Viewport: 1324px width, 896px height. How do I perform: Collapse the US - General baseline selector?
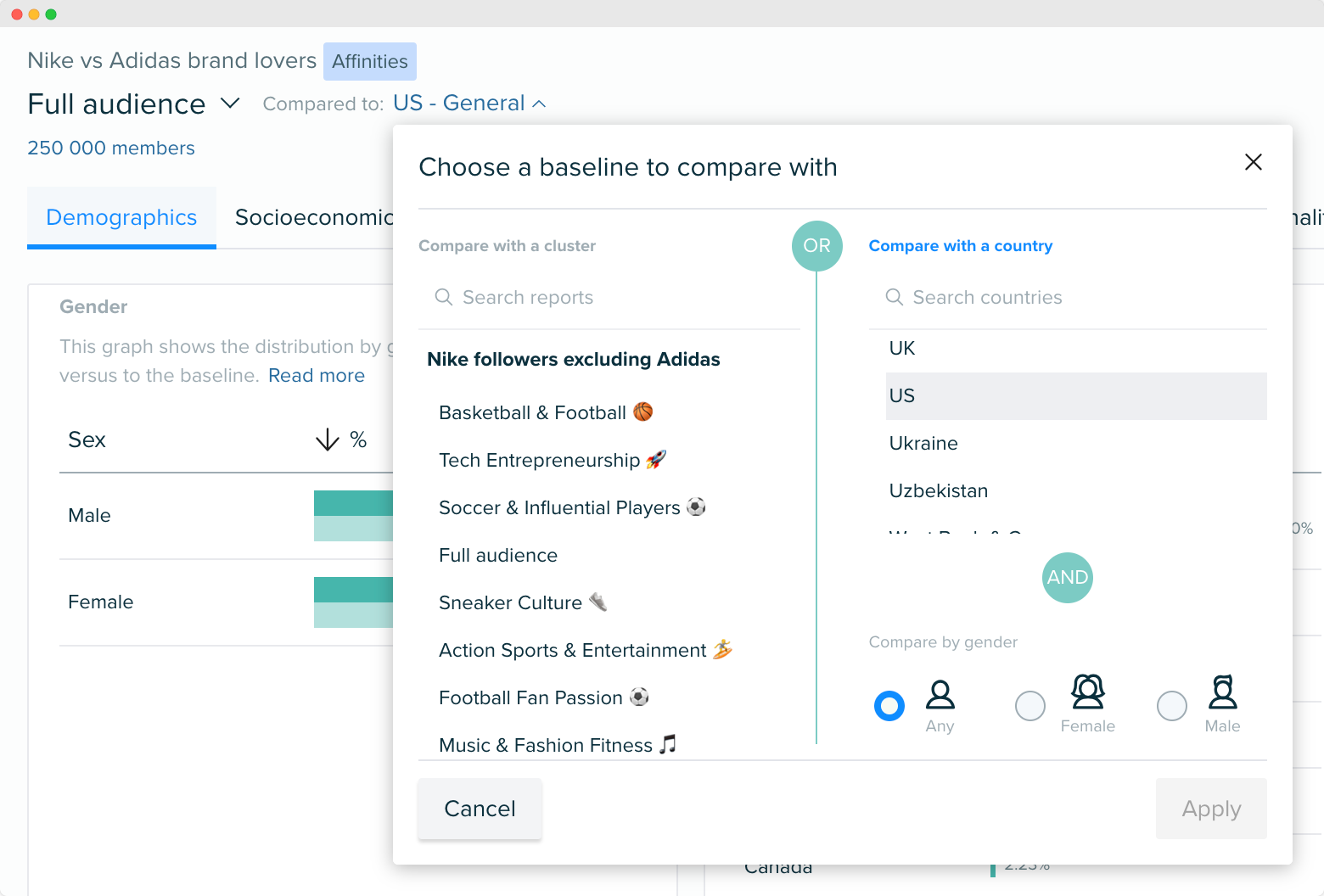(x=469, y=104)
